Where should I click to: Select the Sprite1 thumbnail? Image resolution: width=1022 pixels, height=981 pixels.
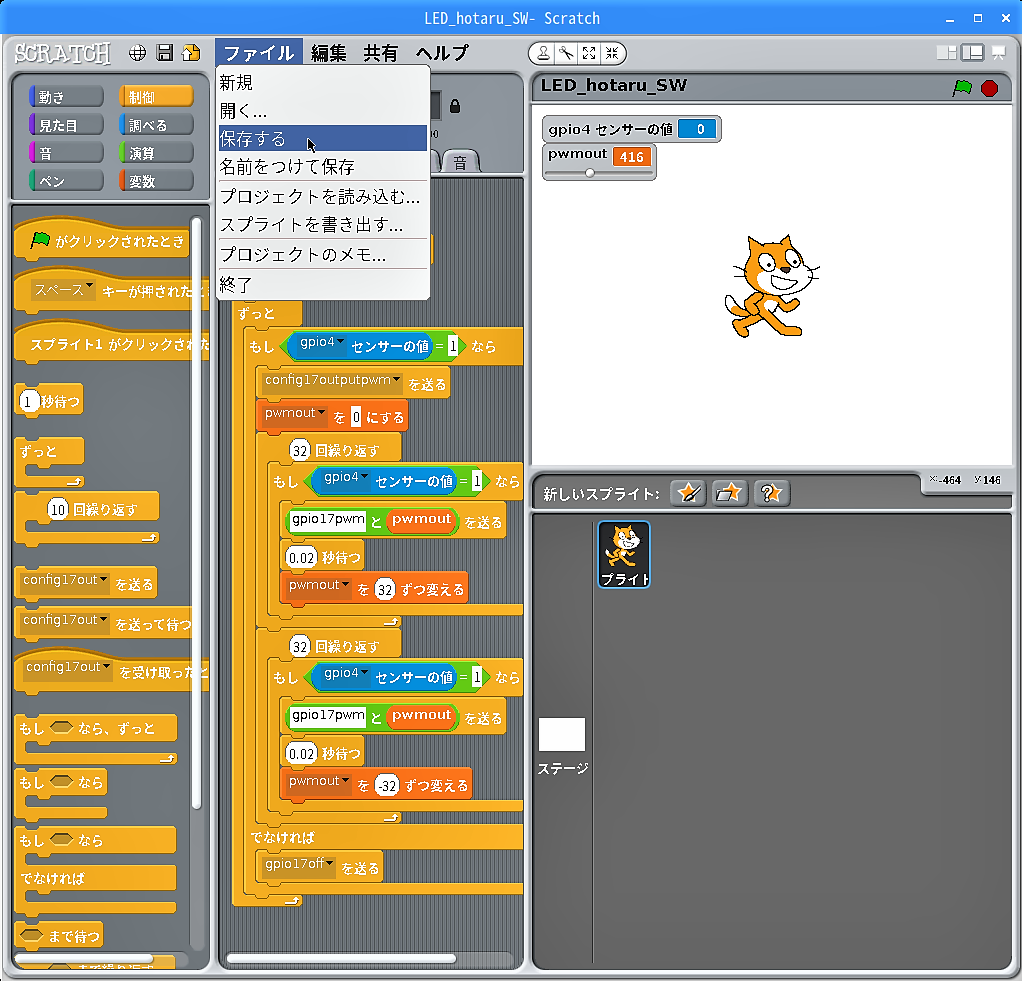[624, 554]
